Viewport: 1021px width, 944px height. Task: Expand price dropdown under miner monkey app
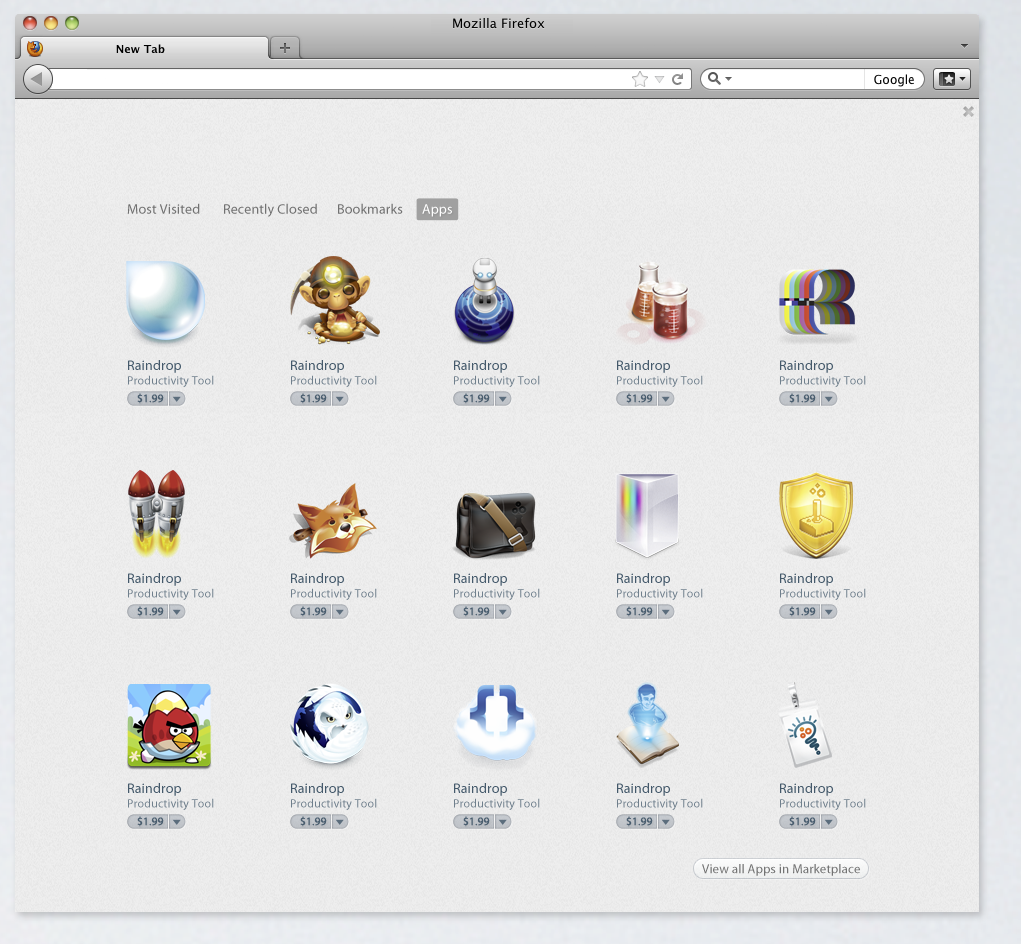(x=340, y=398)
